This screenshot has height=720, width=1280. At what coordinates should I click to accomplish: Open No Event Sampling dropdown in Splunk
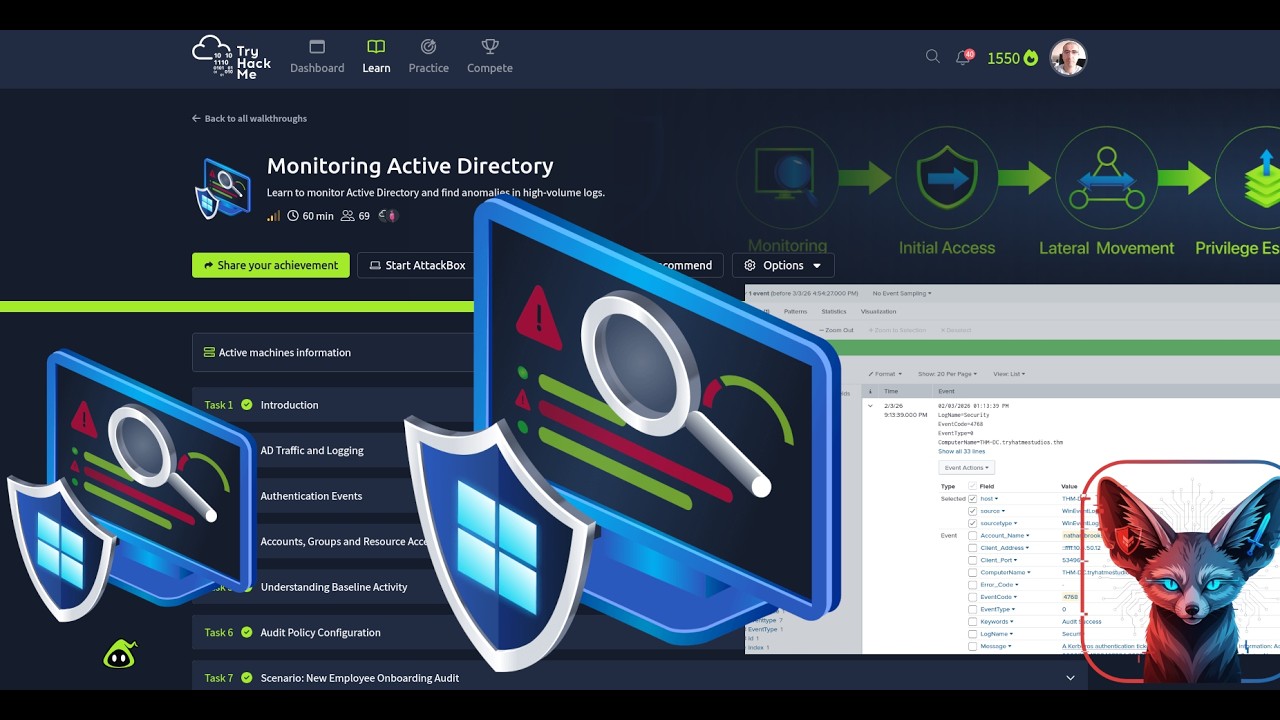point(902,293)
